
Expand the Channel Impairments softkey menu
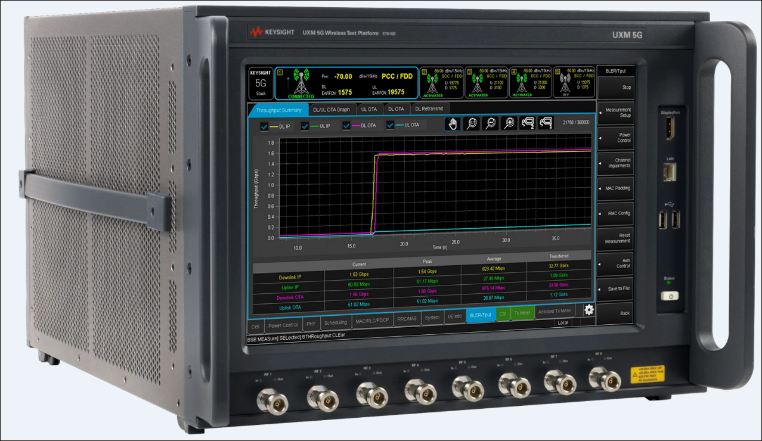coord(616,163)
